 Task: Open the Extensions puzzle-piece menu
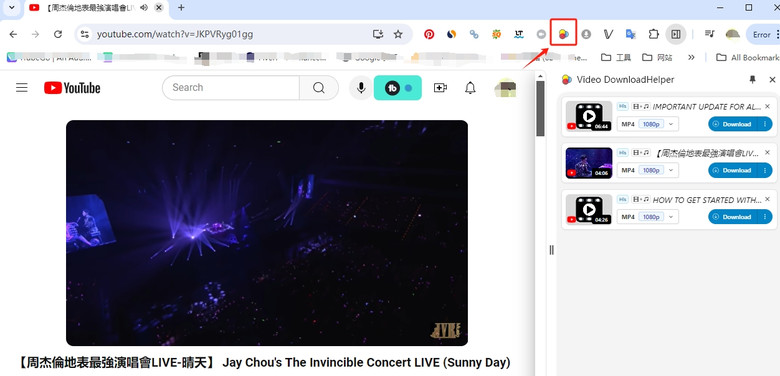[x=654, y=34]
